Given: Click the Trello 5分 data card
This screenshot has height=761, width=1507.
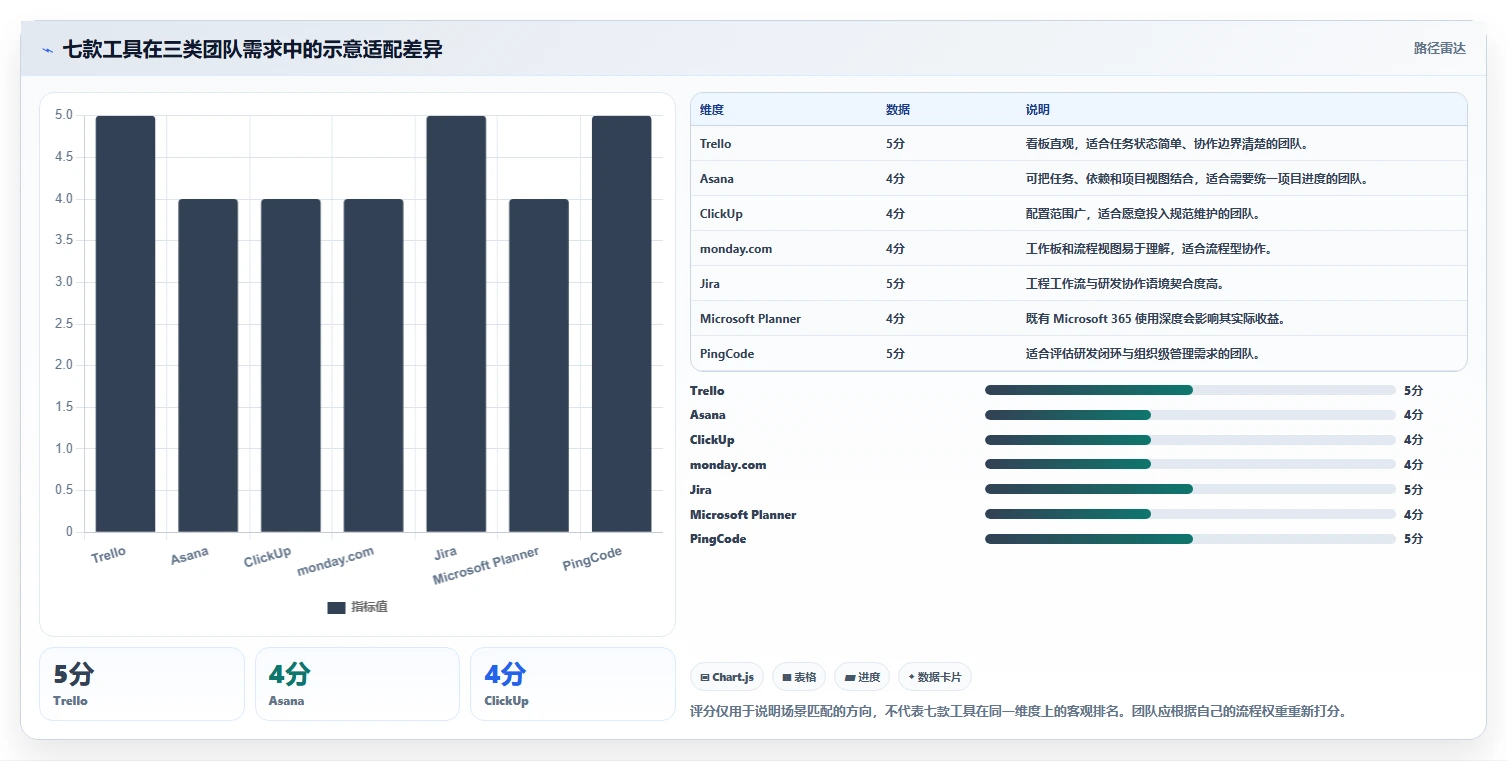Looking at the screenshot, I should (x=142, y=684).
